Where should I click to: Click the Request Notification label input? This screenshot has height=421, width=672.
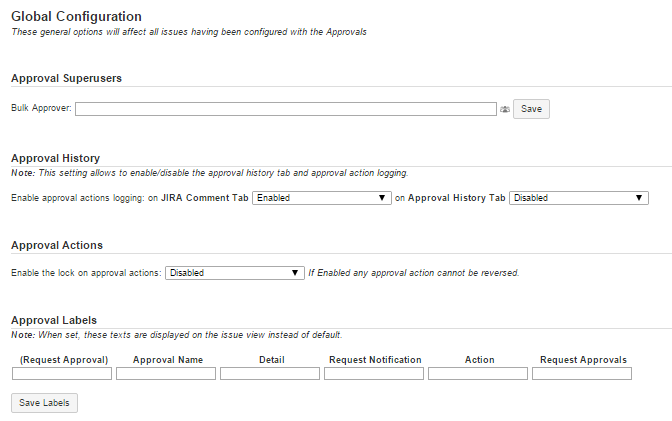click(374, 373)
